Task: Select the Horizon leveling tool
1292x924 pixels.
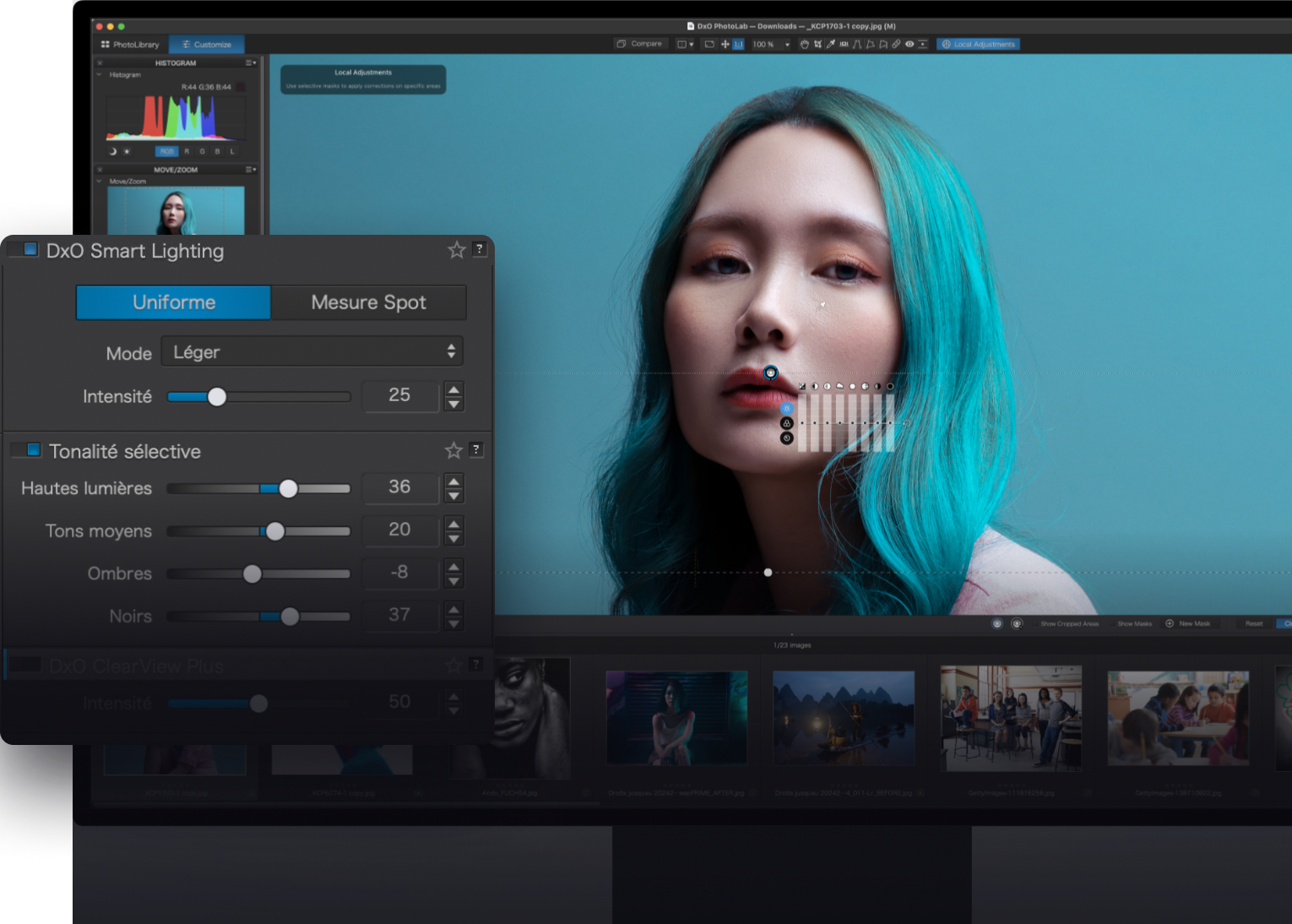Action: [844, 44]
